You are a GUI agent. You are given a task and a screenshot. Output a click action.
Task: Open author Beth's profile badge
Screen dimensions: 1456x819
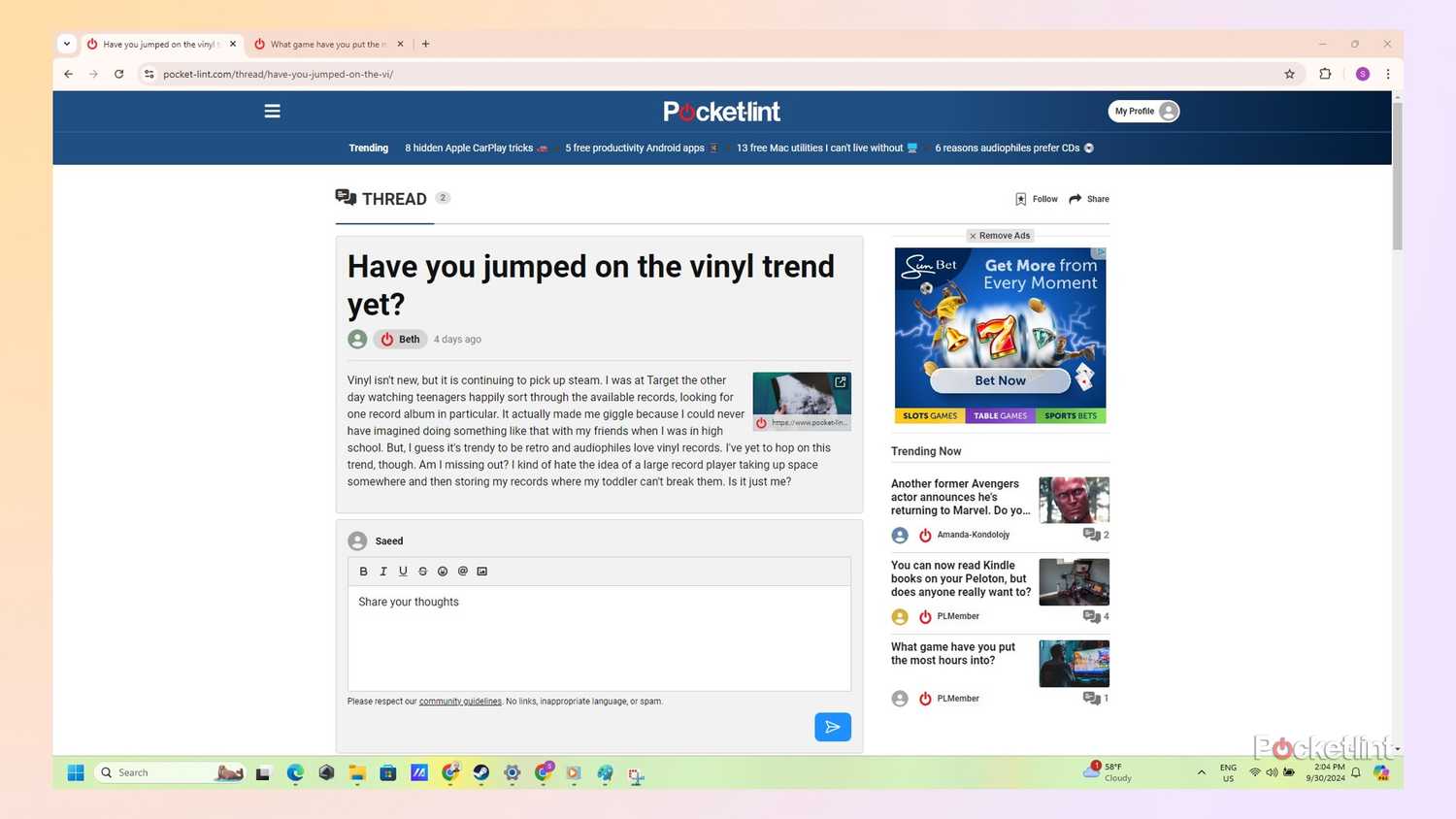pyautogui.click(x=401, y=340)
